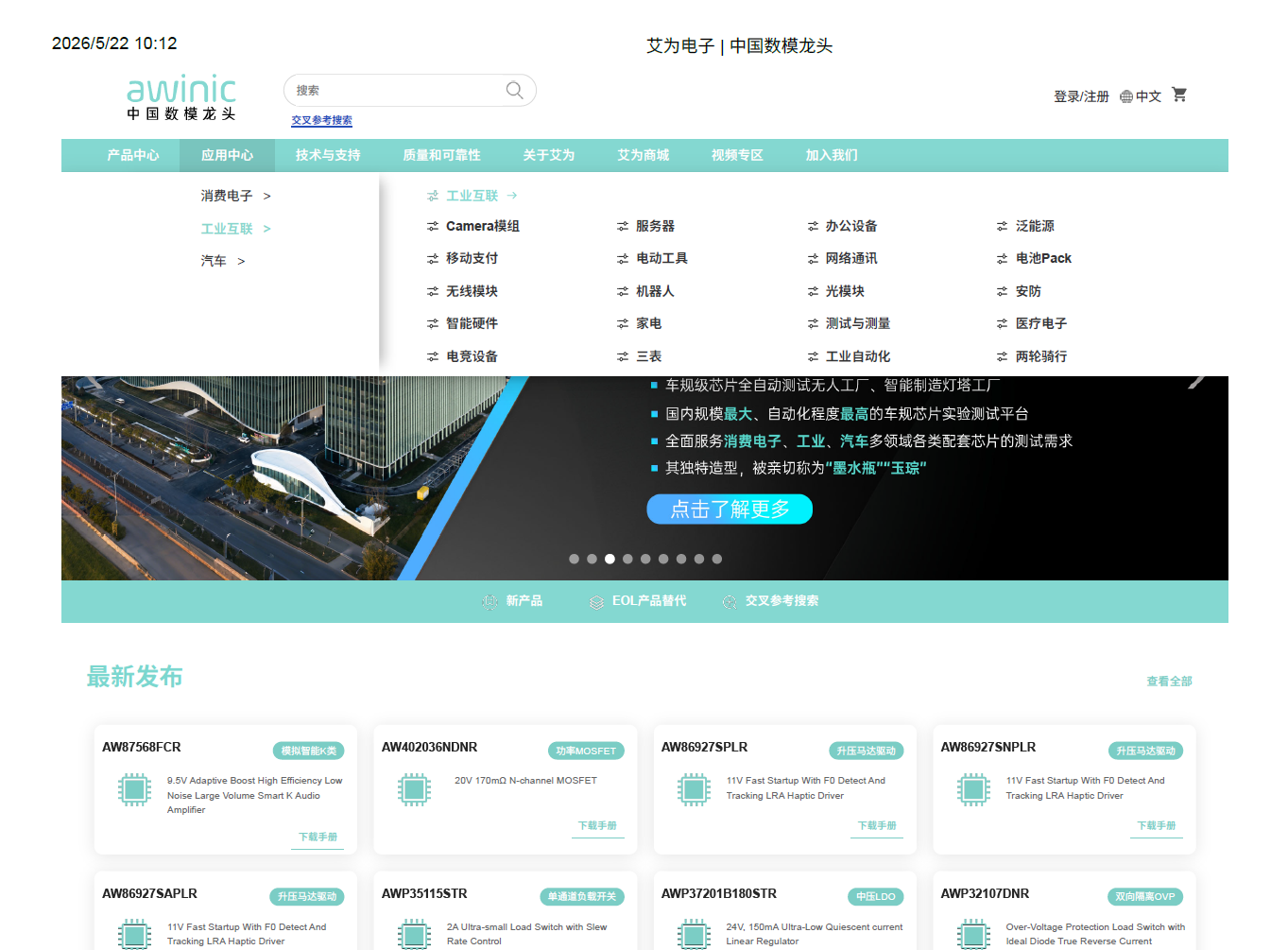Download the AW86927SPLR datasheet via 下载手册

coord(877,826)
